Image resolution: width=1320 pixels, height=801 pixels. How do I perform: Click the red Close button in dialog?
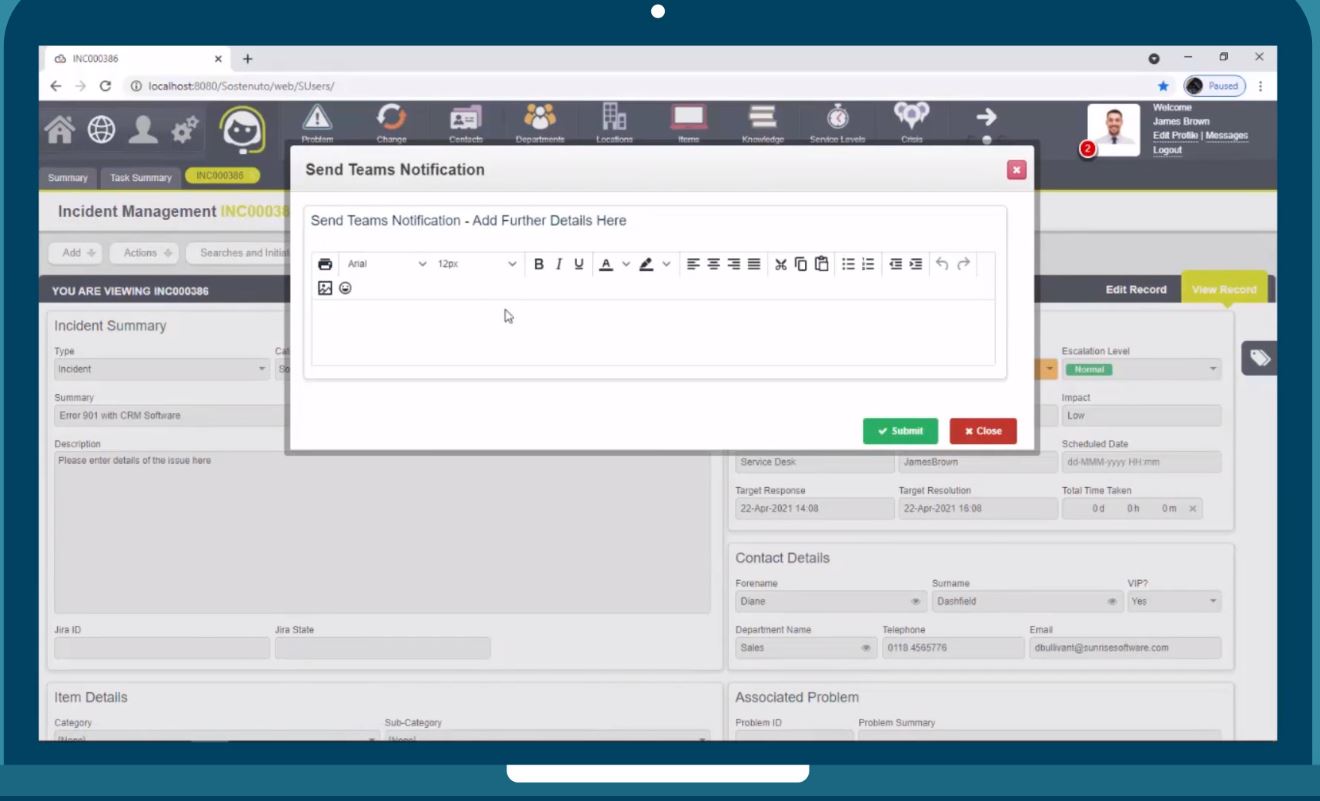[983, 431]
